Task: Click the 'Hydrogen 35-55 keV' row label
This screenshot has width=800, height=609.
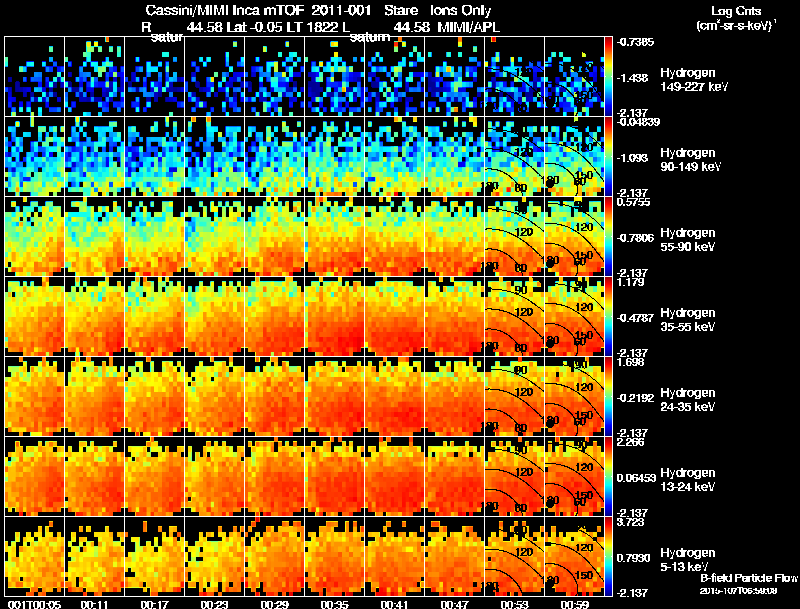Action: click(688, 320)
